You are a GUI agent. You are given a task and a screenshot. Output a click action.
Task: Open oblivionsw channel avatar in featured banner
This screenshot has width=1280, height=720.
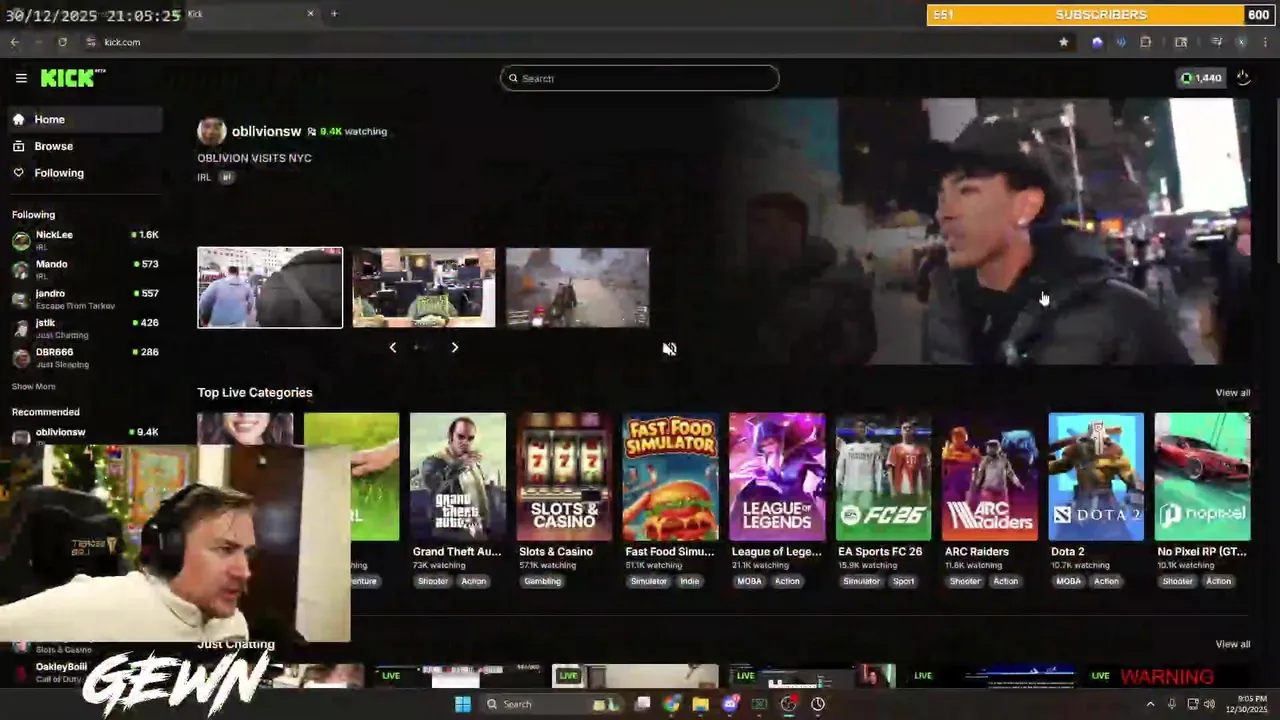click(211, 131)
